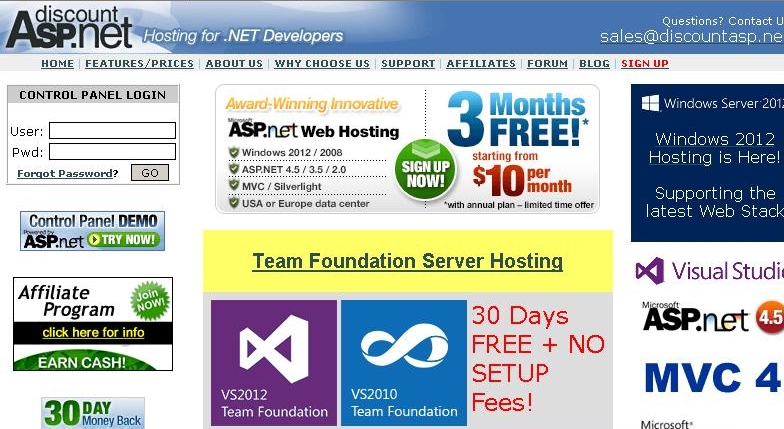
Task: Open the 30 Day Money Back badge
Action: tap(93, 413)
